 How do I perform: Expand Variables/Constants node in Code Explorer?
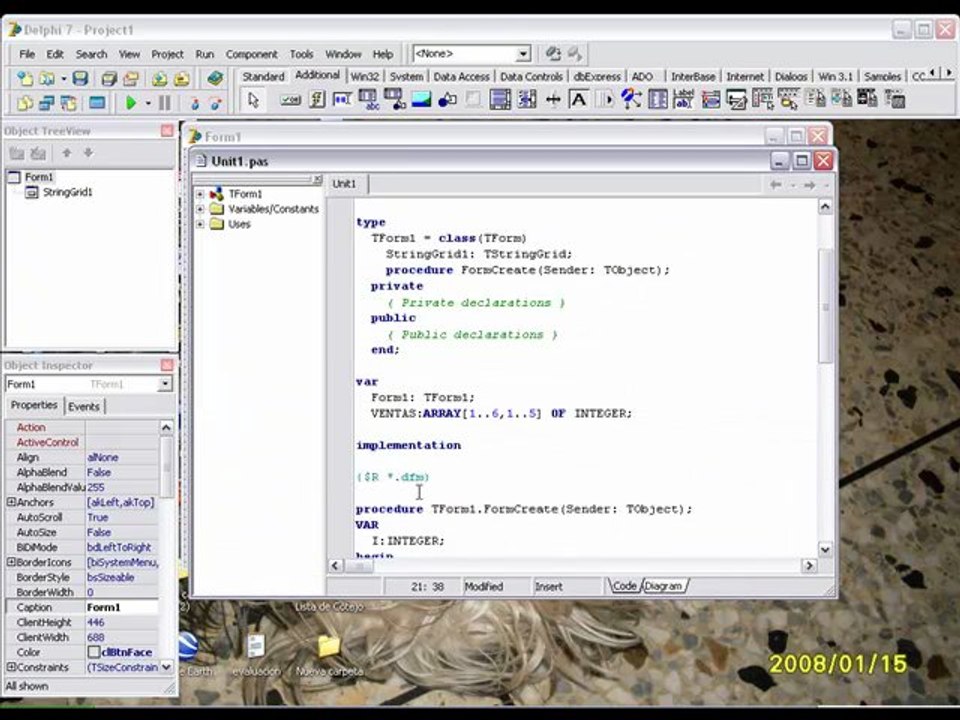point(200,209)
